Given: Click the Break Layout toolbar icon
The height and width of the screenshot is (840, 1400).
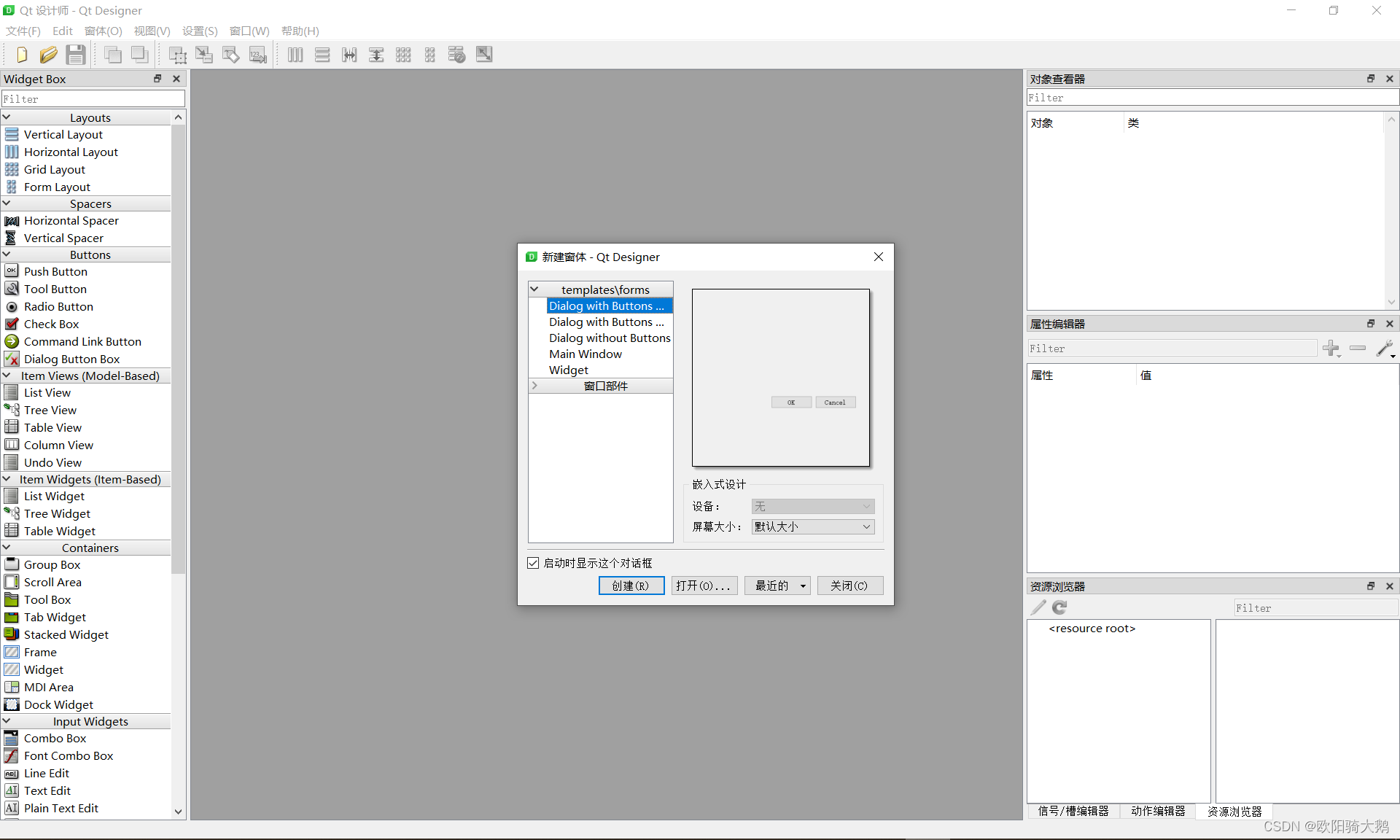Looking at the screenshot, I should [456, 54].
